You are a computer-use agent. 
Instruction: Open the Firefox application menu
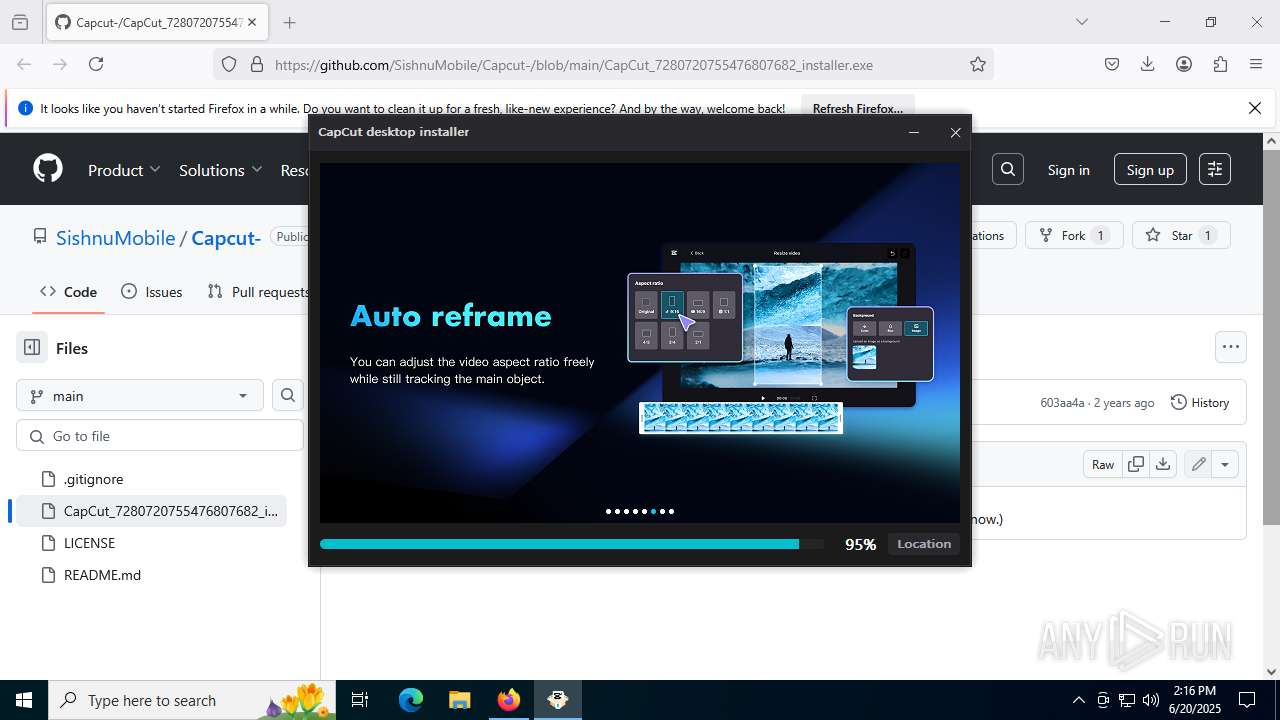[x=1256, y=64]
